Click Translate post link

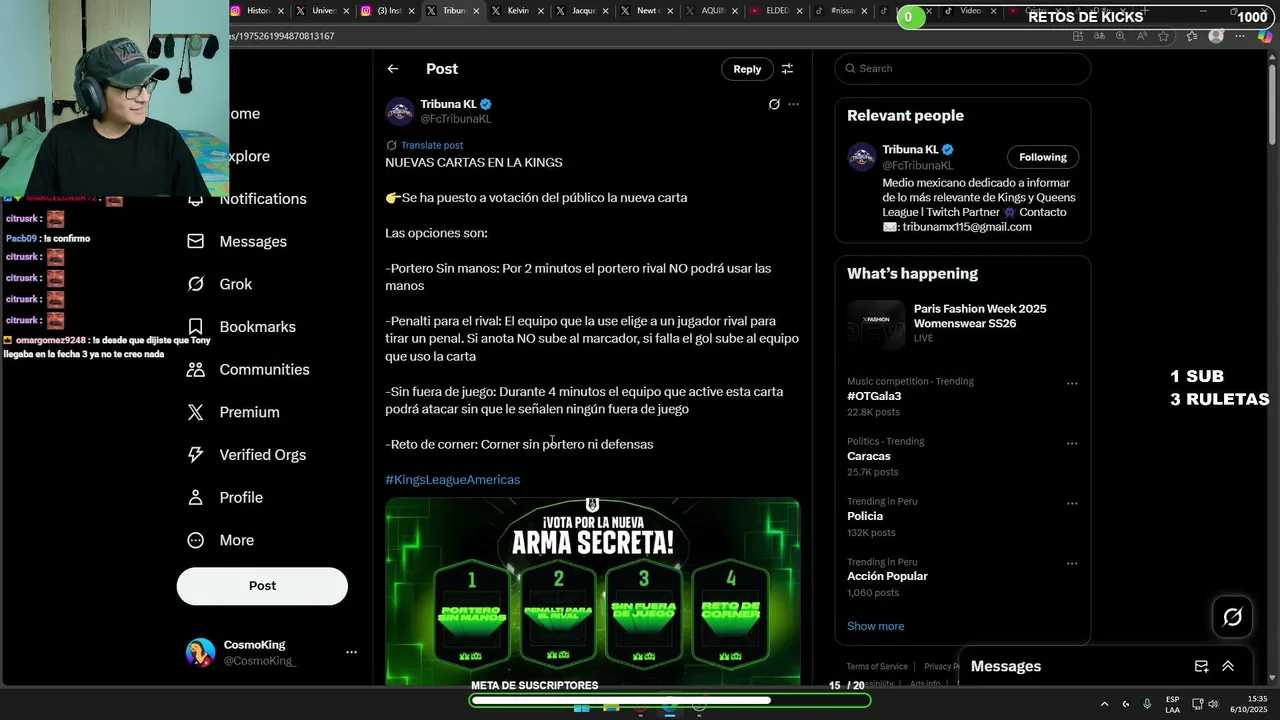coord(432,145)
